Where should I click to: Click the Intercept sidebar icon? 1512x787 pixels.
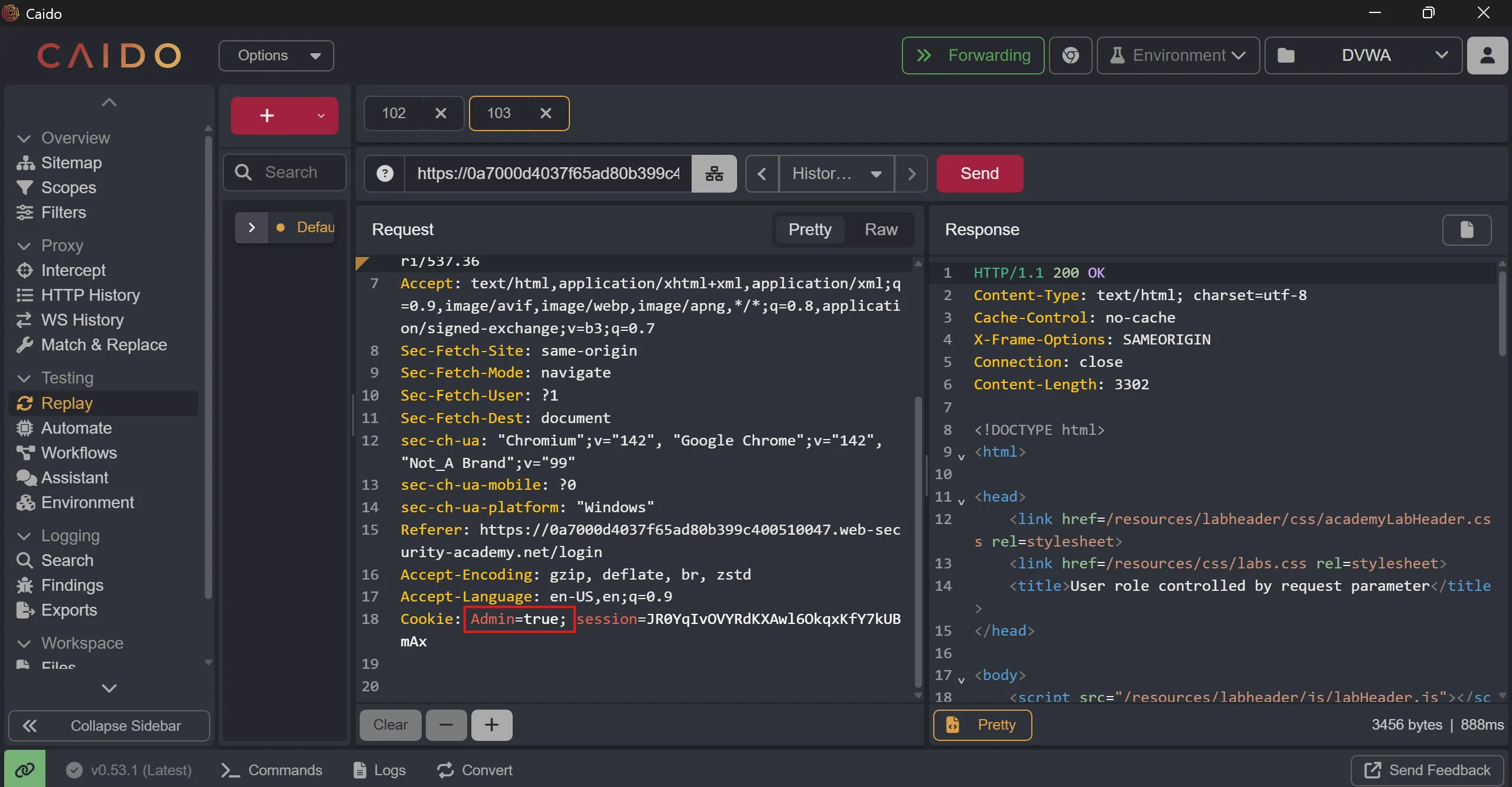tap(25, 270)
